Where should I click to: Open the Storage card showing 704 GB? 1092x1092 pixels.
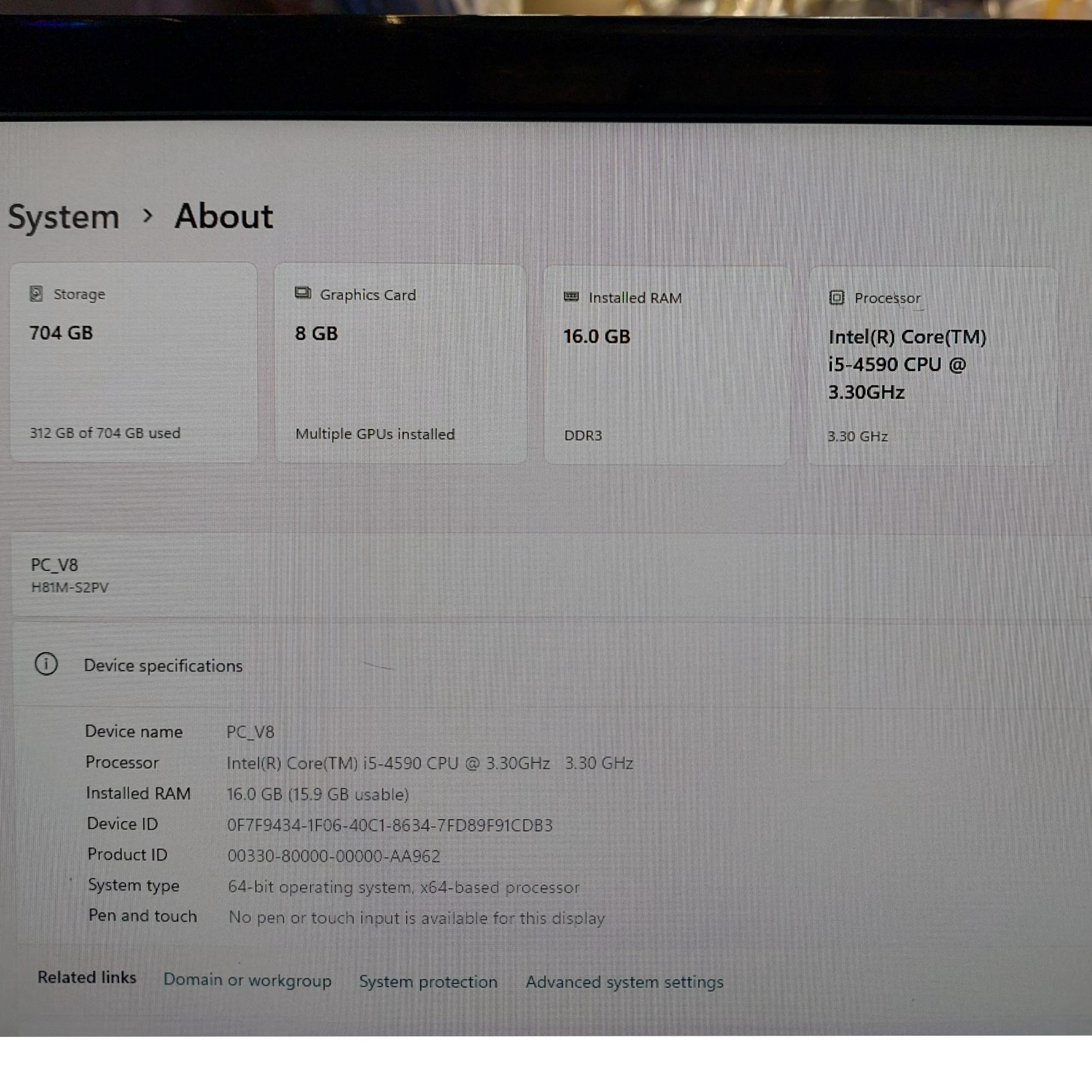(134, 362)
